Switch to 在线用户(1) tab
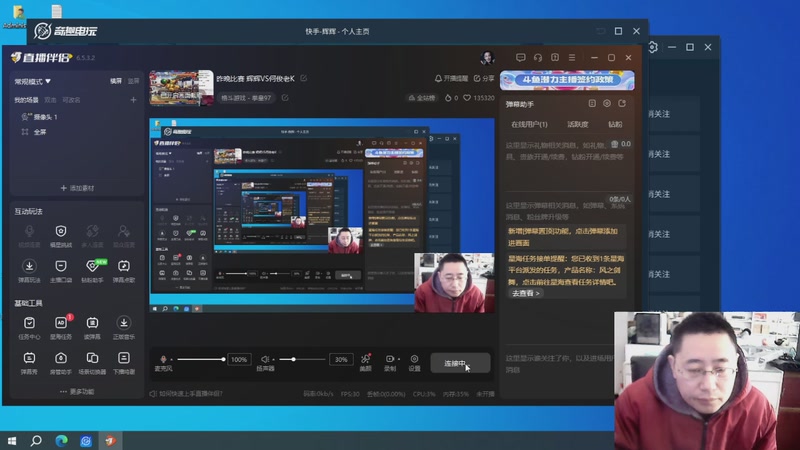This screenshot has width=800, height=450. tap(529, 124)
